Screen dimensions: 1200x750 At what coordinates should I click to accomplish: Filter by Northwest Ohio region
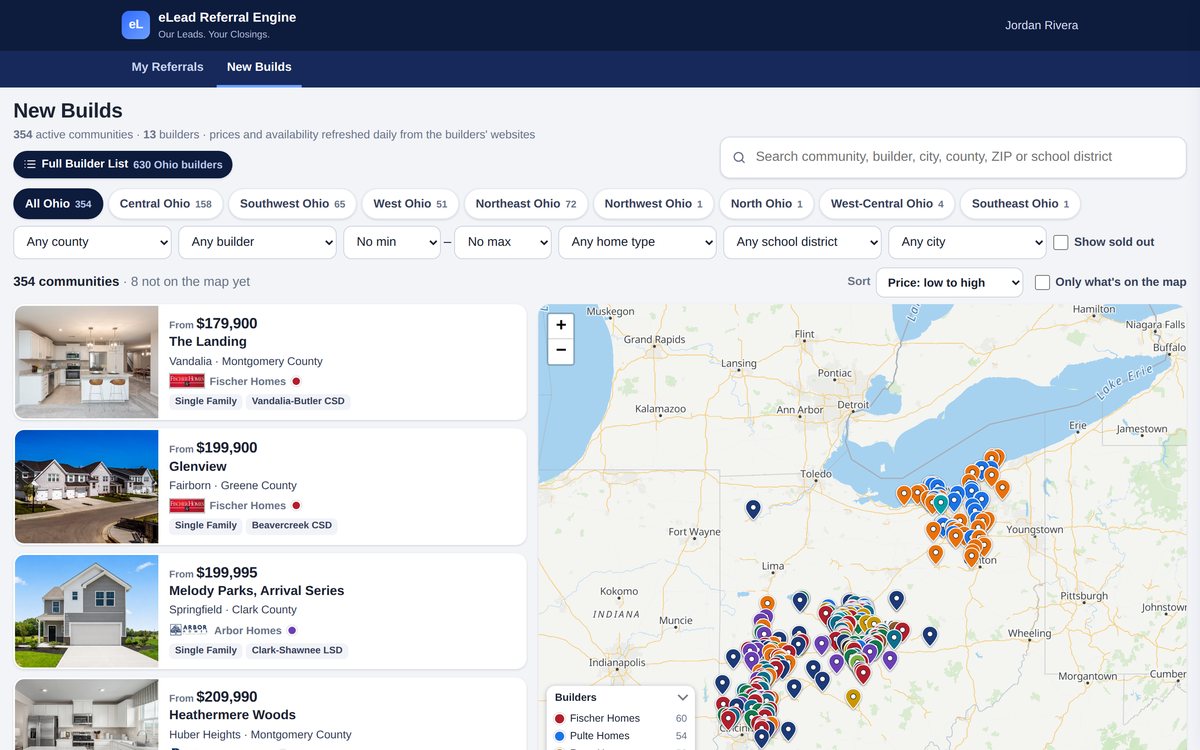click(653, 203)
